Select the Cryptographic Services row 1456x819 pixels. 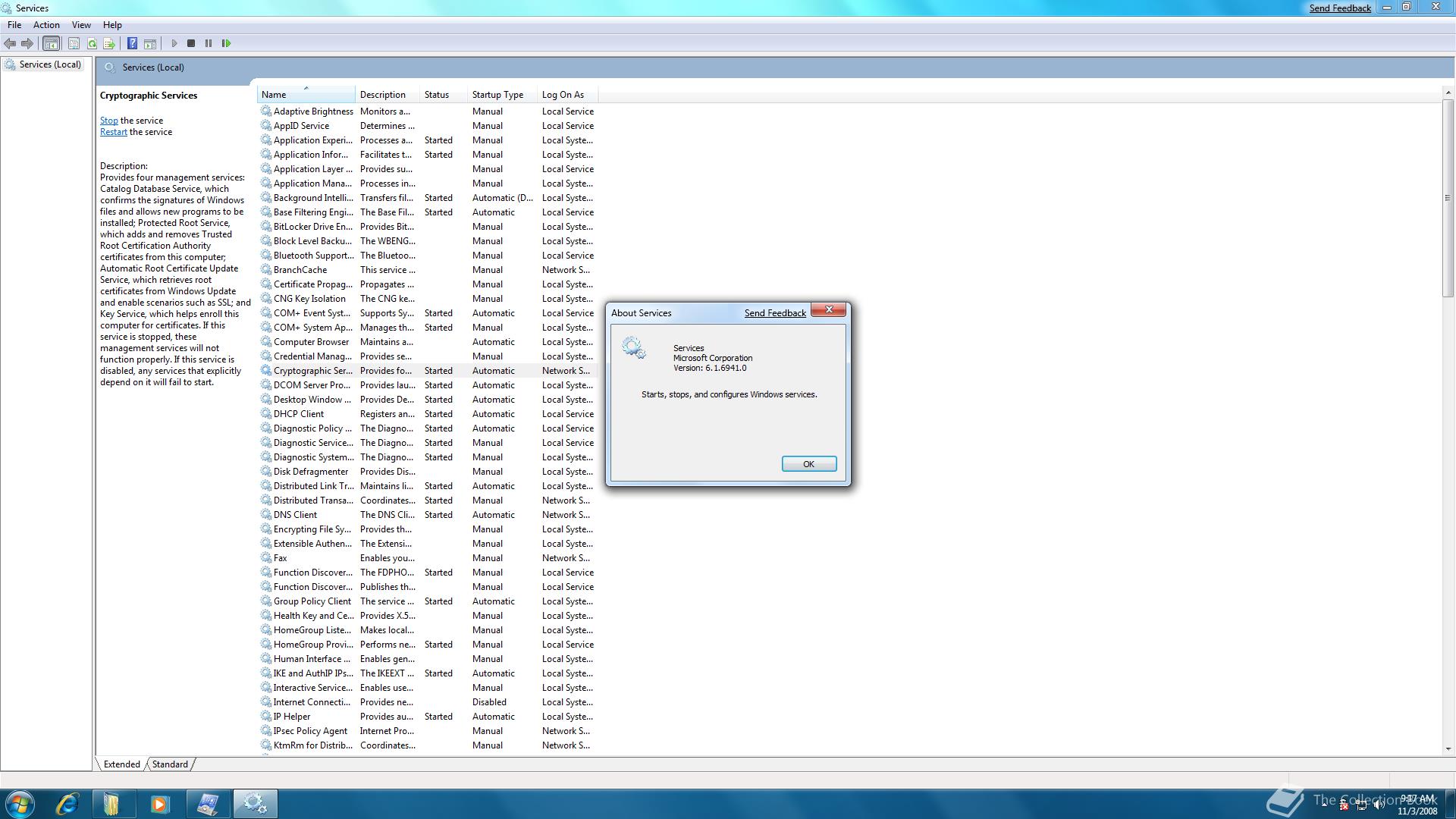click(x=428, y=371)
